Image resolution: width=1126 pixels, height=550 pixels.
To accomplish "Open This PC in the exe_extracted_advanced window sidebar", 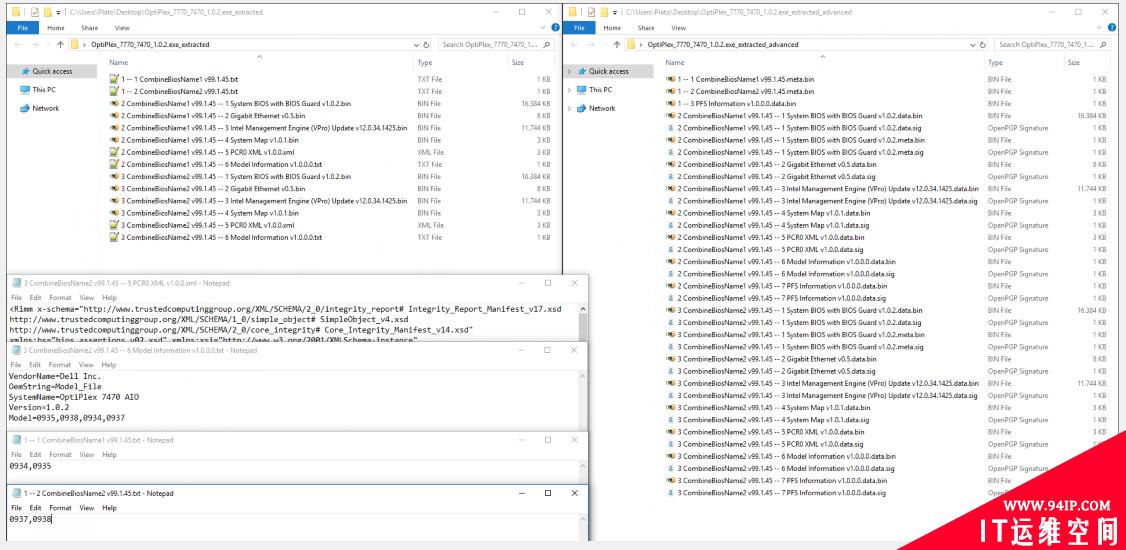I will pyautogui.click(x=601, y=90).
